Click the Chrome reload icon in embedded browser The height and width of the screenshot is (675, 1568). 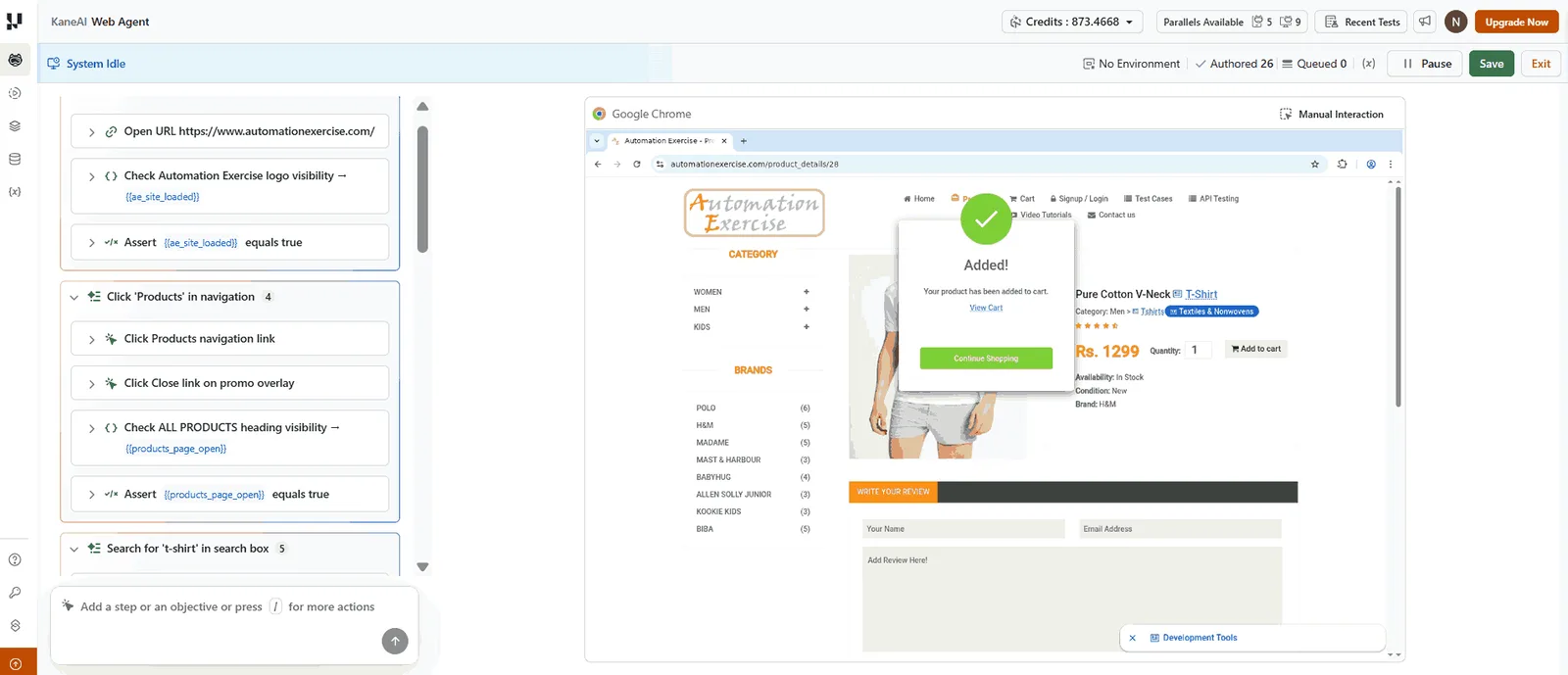pyautogui.click(x=637, y=164)
